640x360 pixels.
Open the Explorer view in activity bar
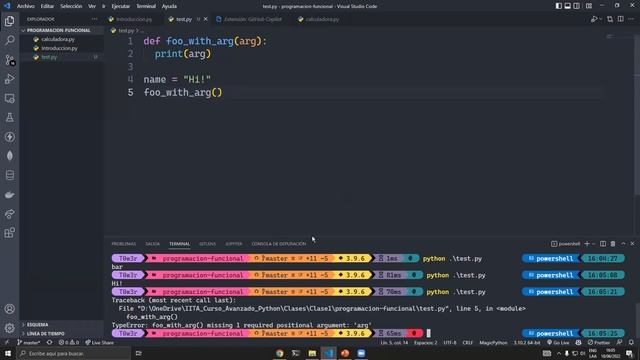(9, 21)
